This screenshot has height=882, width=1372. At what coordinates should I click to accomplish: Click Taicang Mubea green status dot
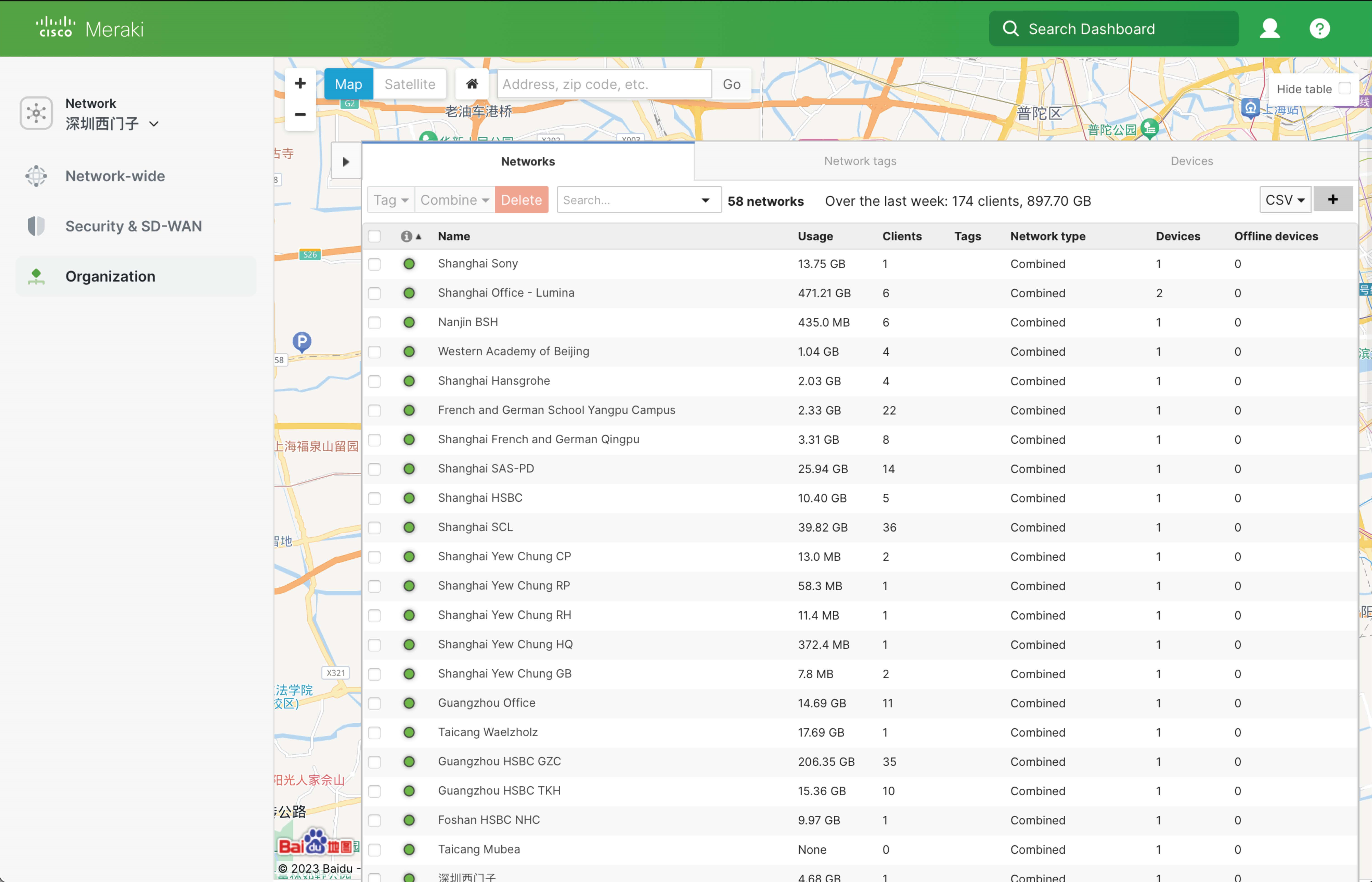409,849
